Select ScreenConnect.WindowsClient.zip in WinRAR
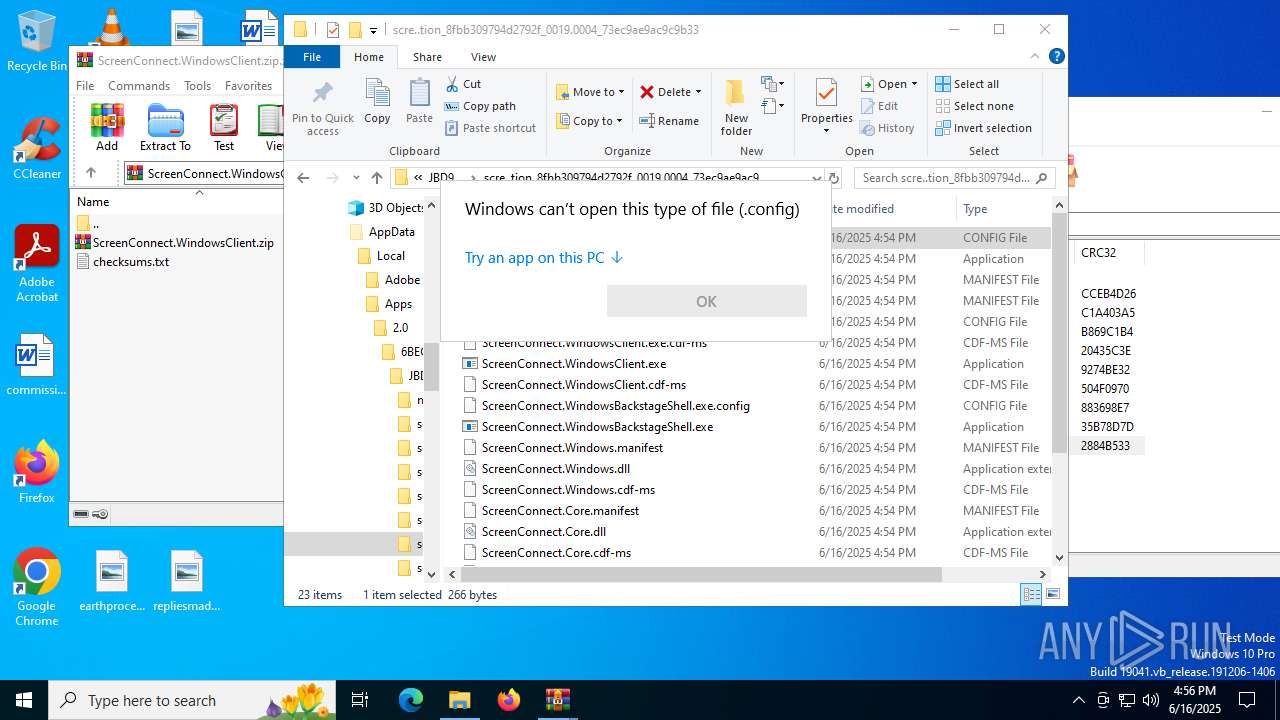1280x720 pixels. tap(183, 243)
